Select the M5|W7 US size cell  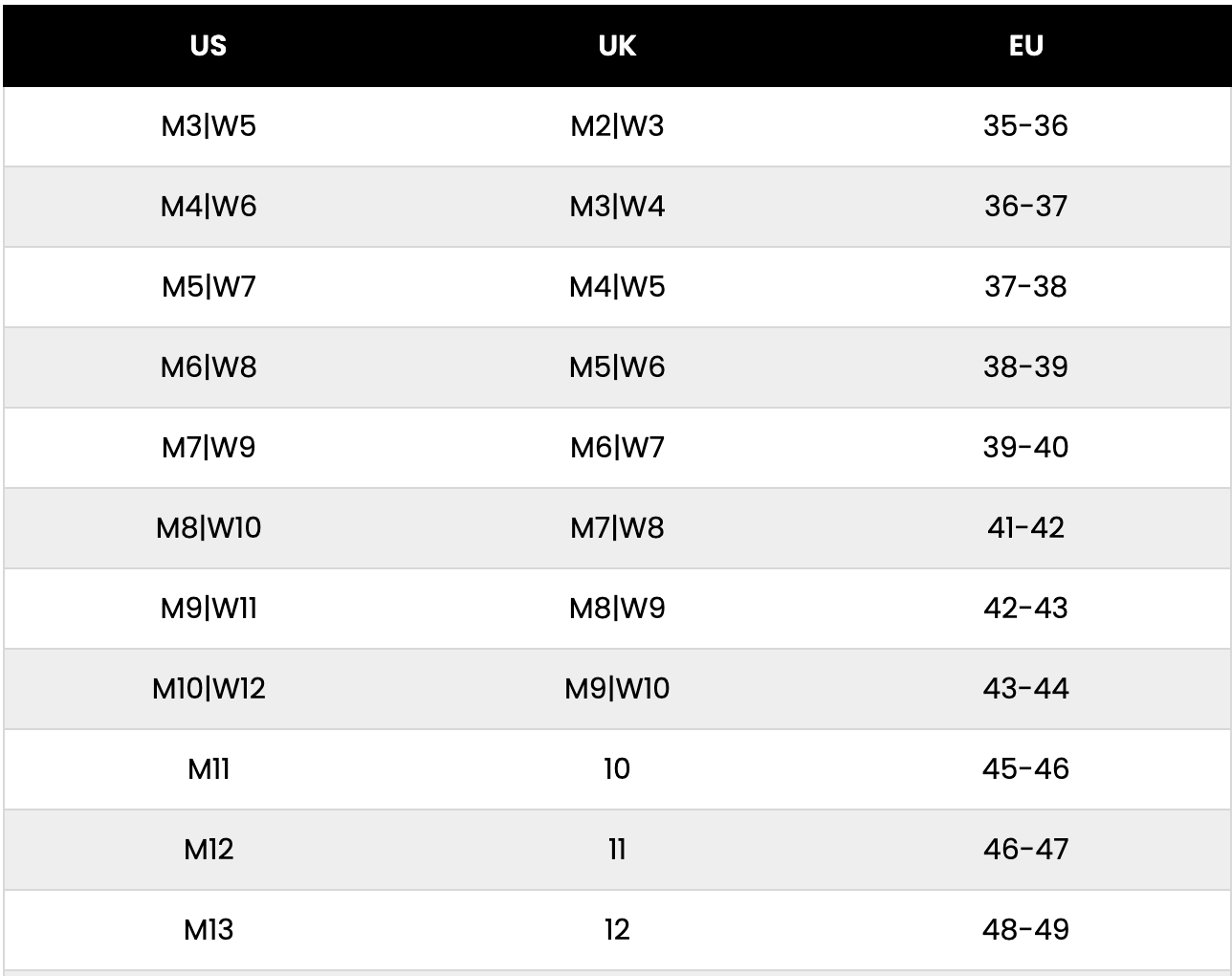(209, 287)
